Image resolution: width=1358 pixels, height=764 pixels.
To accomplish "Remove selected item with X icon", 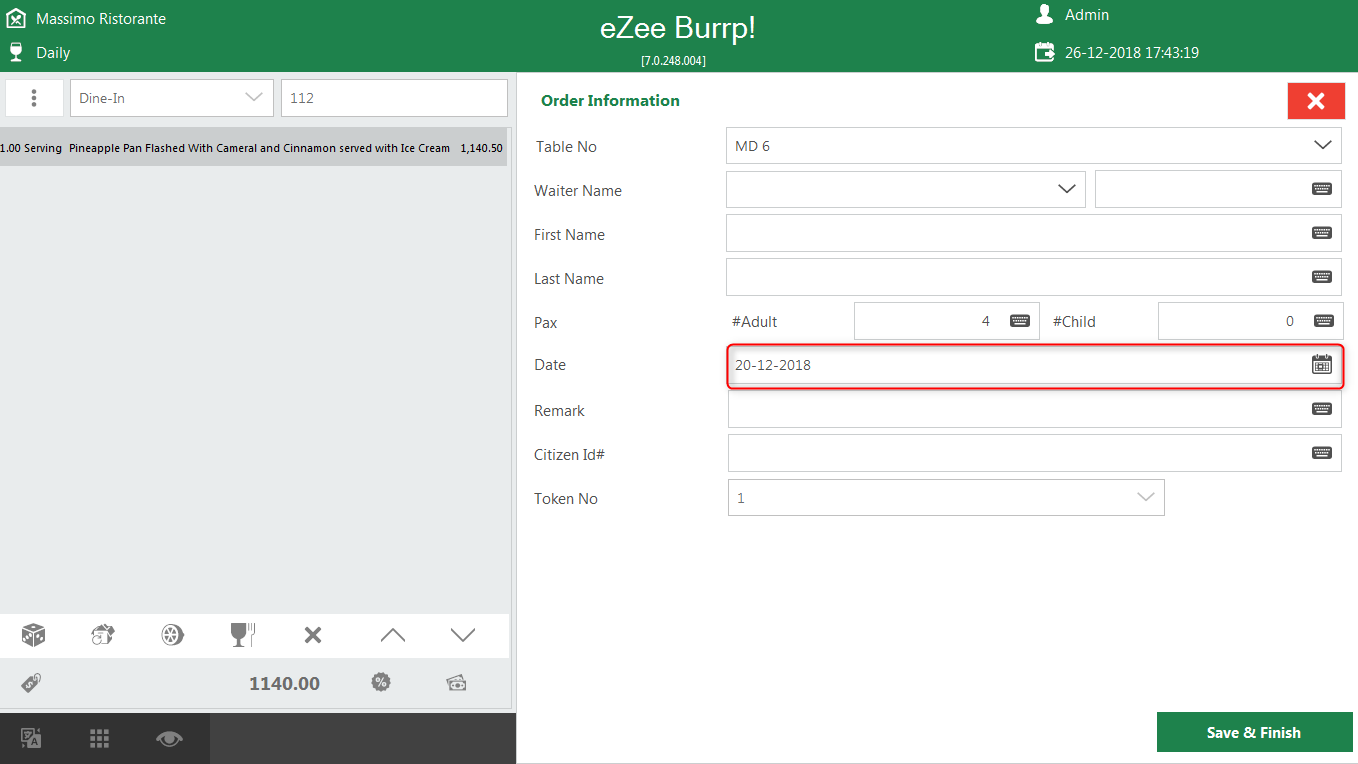I will [313, 635].
